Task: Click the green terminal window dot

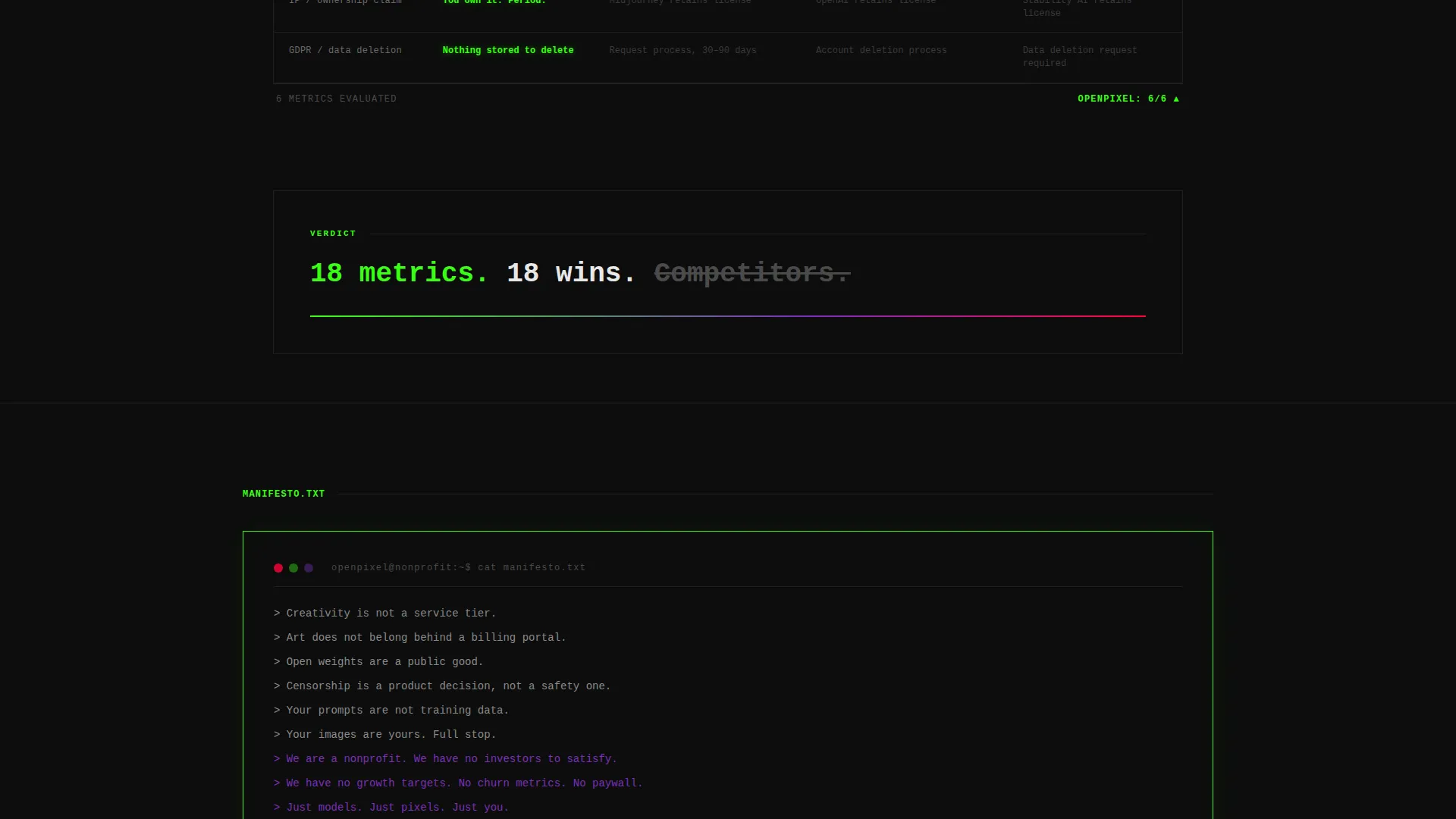Action: pyautogui.click(x=293, y=568)
